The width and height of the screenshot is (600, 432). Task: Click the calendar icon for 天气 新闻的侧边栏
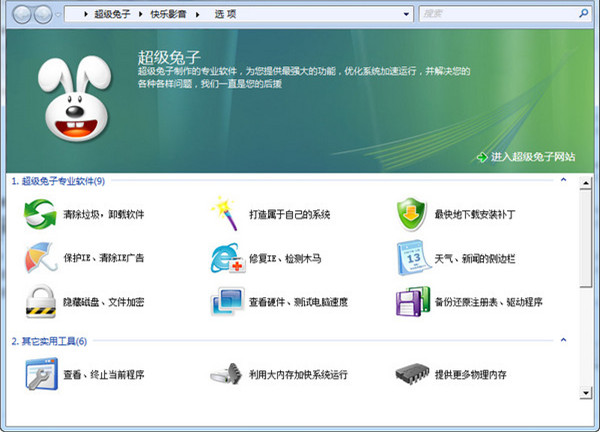[x=413, y=258]
